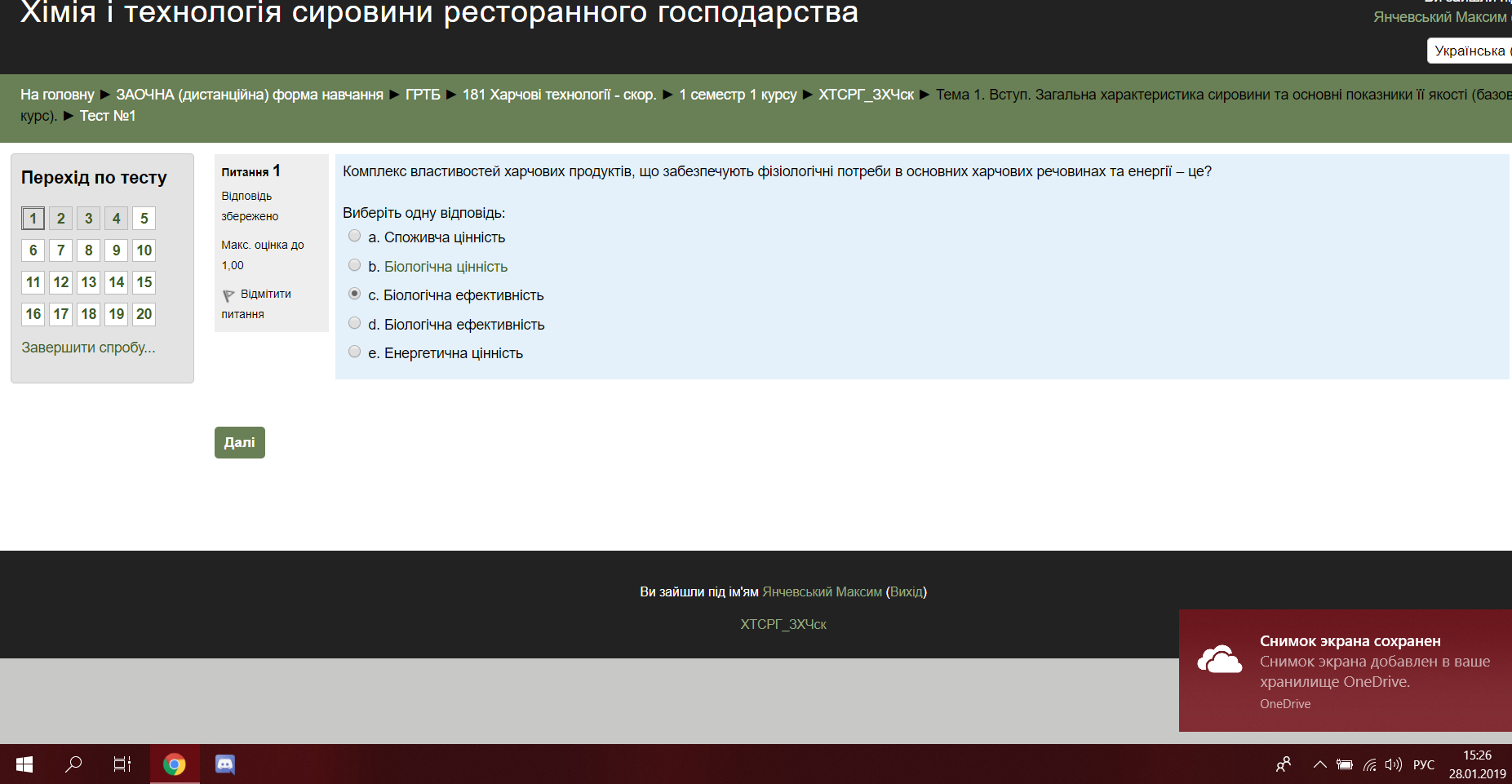Open Task View on the taskbar
1512x784 pixels.
pyautogui.click(x=122, y=764)
